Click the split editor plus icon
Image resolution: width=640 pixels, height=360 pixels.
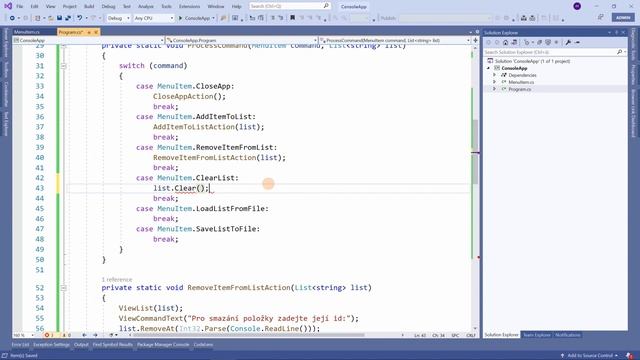pyautogui.click(x=475, y=40)
